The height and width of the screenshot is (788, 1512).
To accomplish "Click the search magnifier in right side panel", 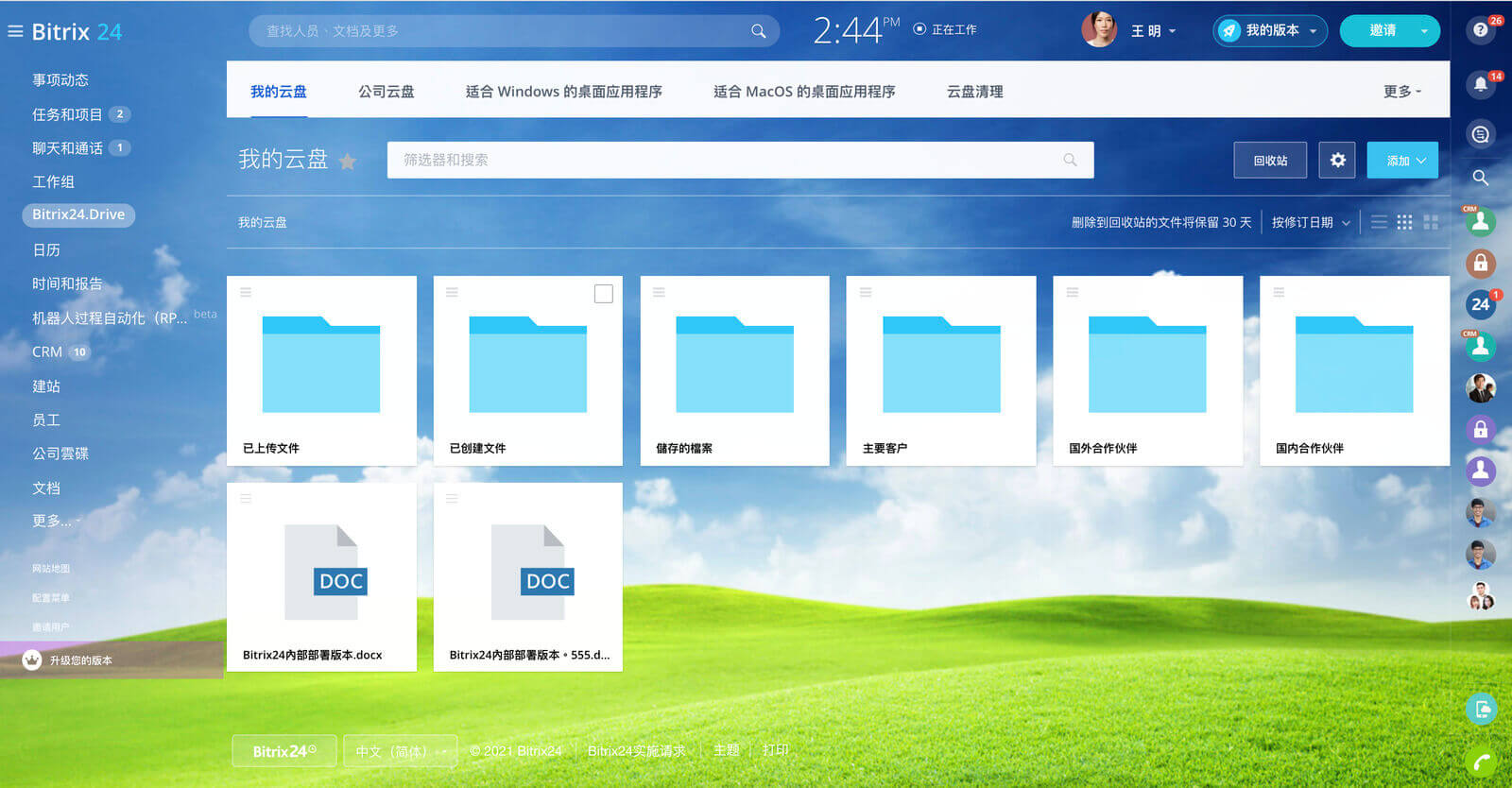I will 1481,177.
